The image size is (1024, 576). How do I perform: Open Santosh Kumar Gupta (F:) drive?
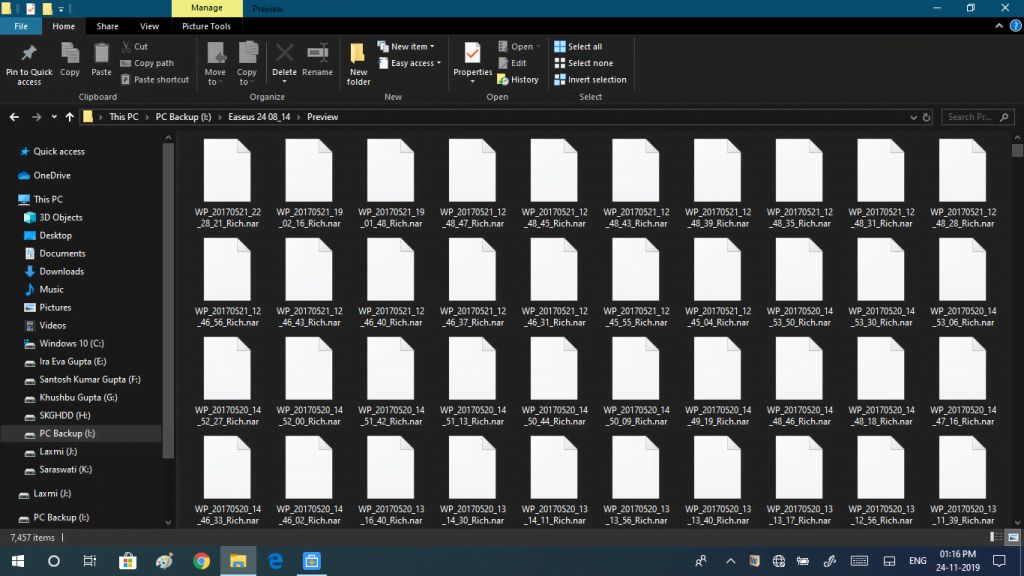point(82,379)
